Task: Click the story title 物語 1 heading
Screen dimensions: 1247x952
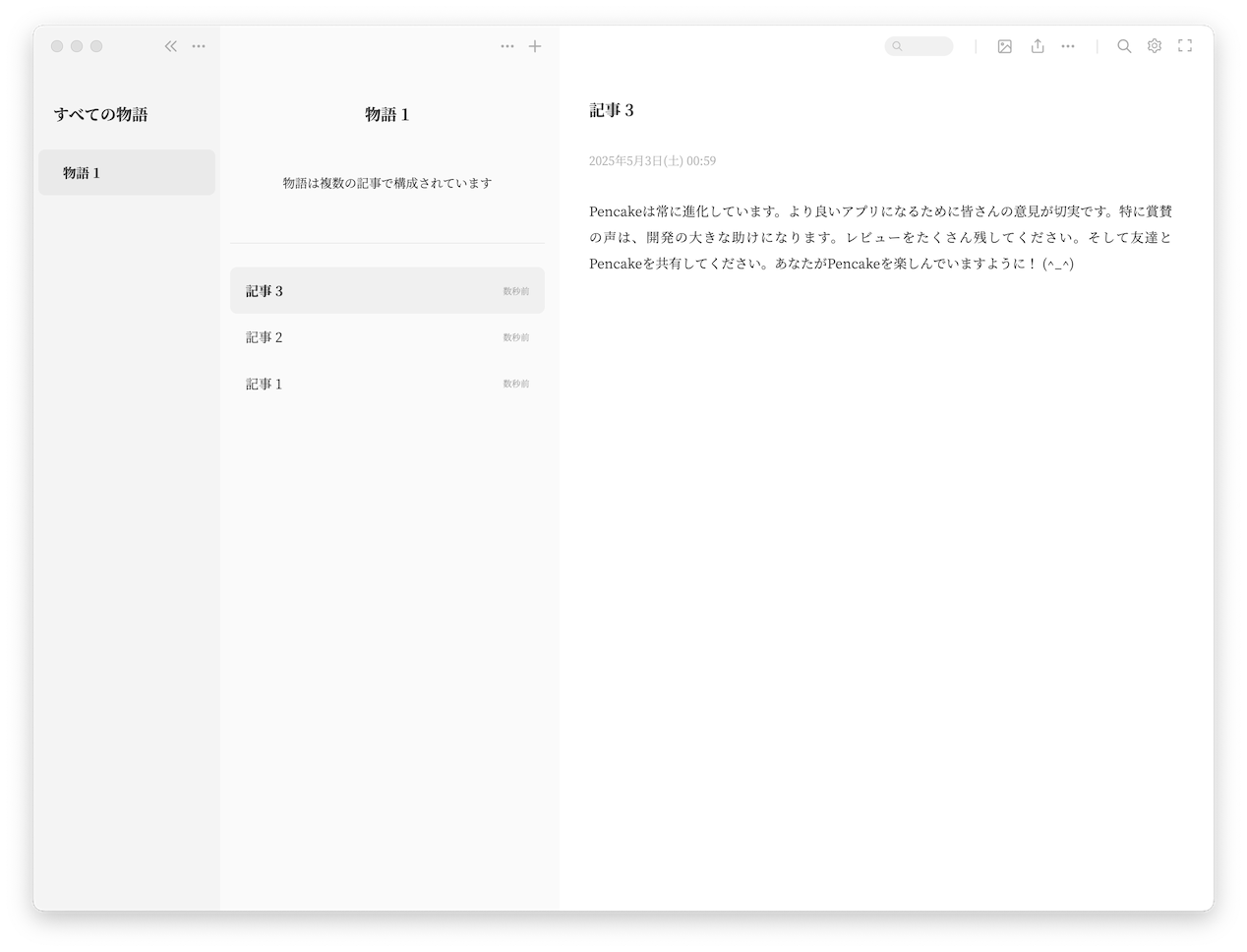Action: (387, 114)
